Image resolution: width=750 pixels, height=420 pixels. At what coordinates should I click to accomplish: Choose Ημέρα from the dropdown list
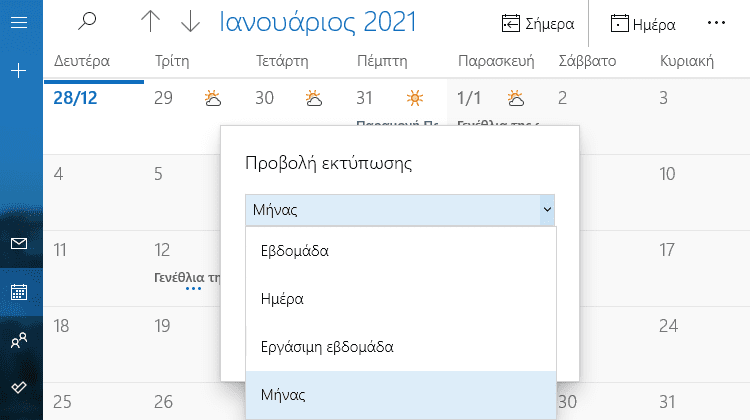(x=401, y=299)
